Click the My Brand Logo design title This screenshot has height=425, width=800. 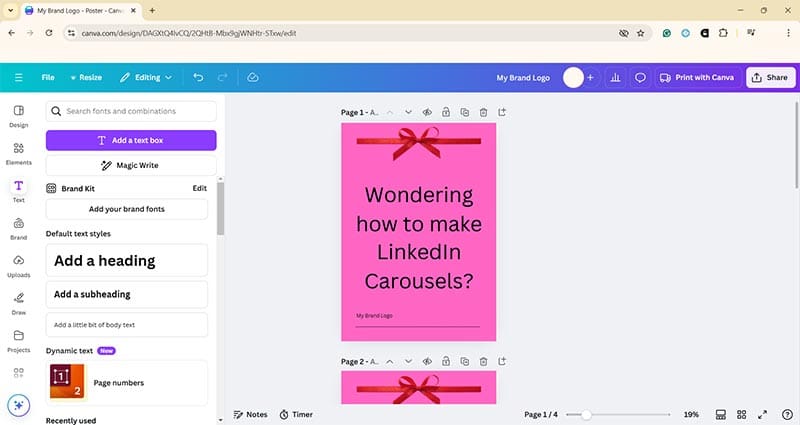523,78
